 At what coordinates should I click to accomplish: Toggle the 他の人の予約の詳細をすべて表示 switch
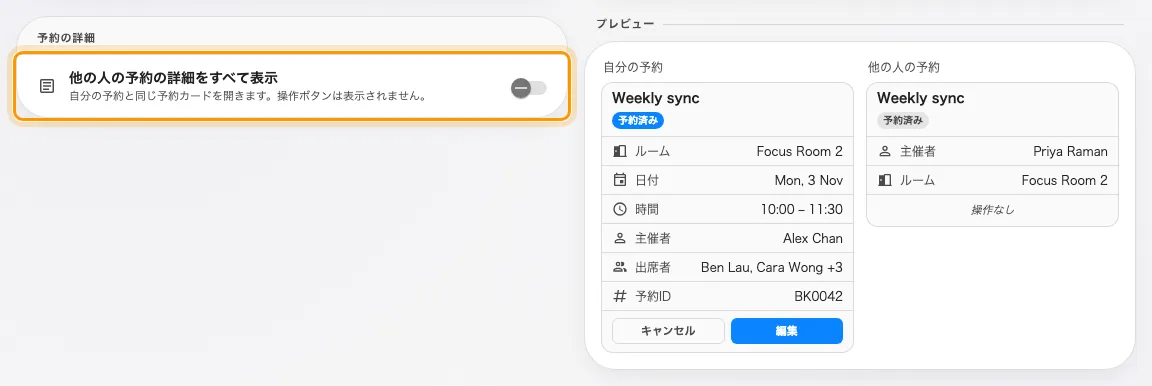point(529,88)
